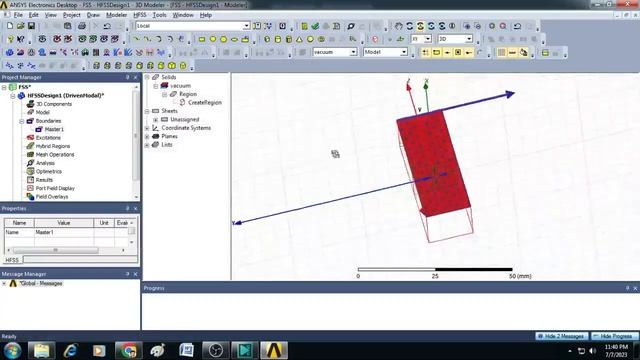Click the Windows Start orb
Image resolution: width=640 pixels, height=360 pixels.
[x=12, y=350]
